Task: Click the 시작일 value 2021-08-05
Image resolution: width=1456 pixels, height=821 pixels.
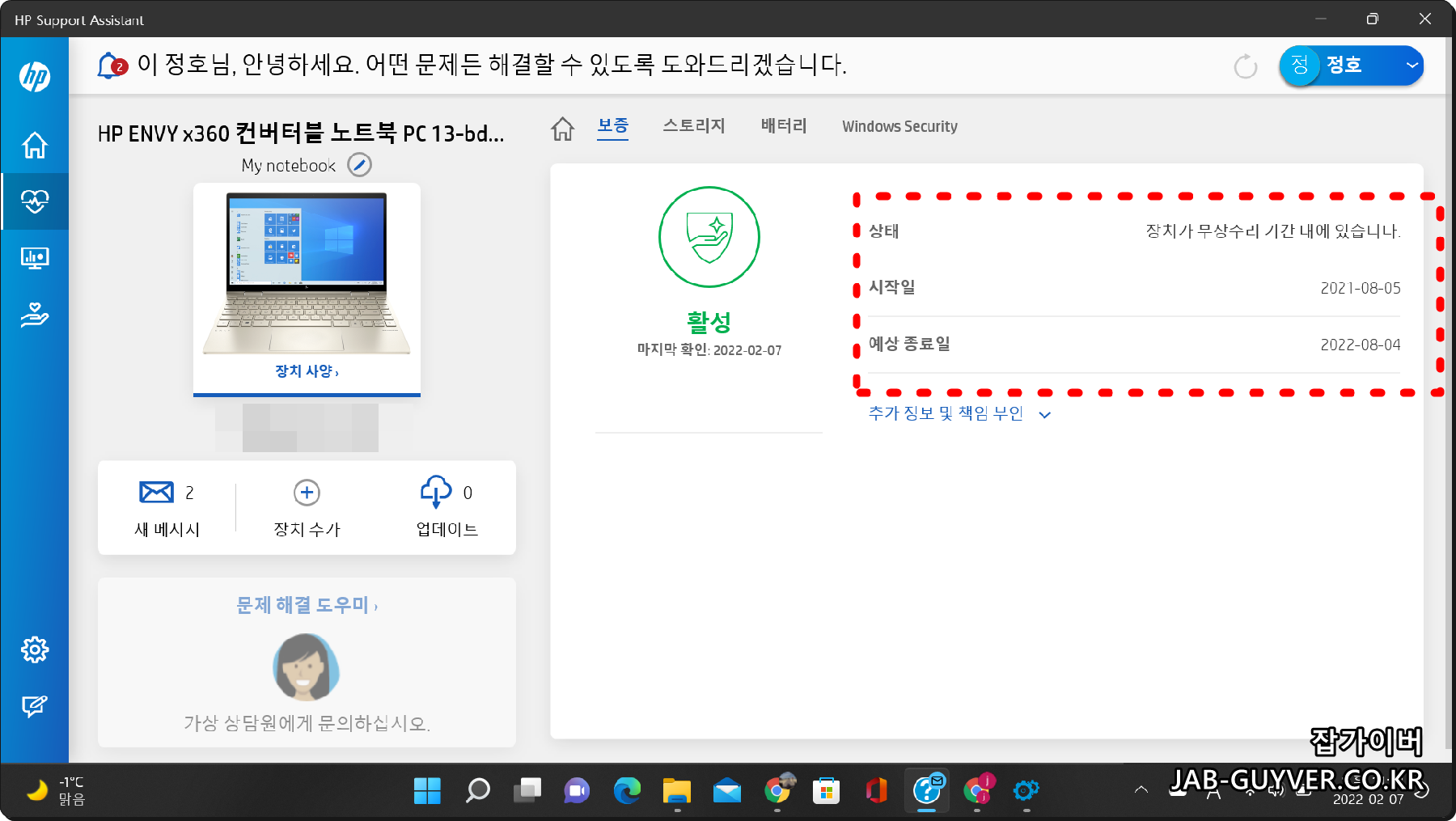Action: (1361, 288)
